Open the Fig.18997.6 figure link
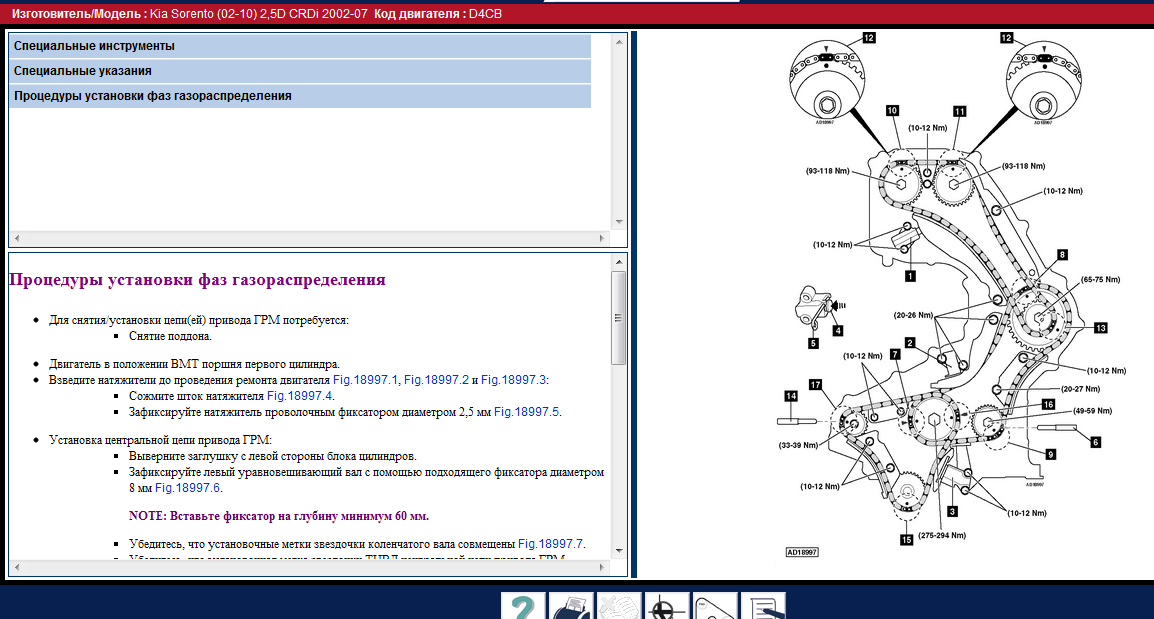This screenshot has height=619, width=1154. click(188, 488)
